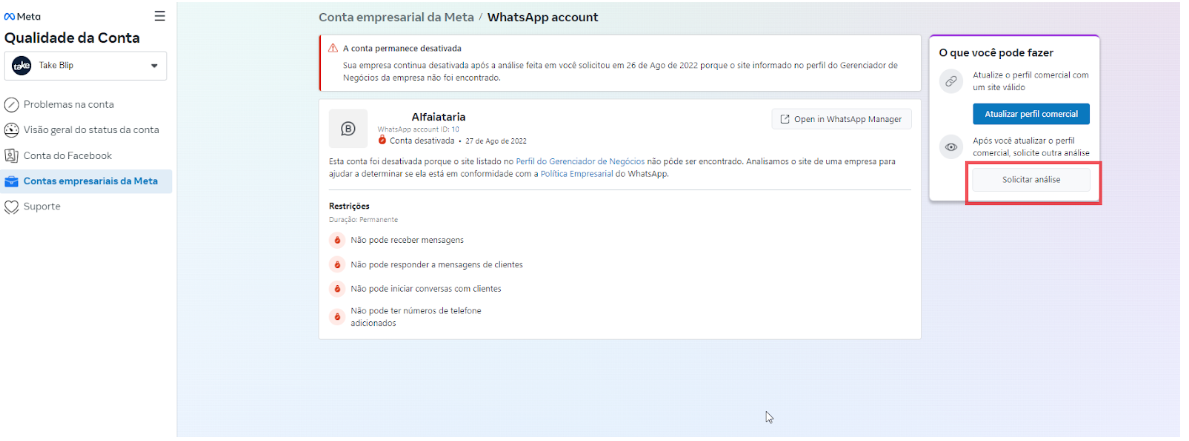Viewport: 1189px width, 441px height.
Task: Click the Suporte heart icon
Action: 11,206
